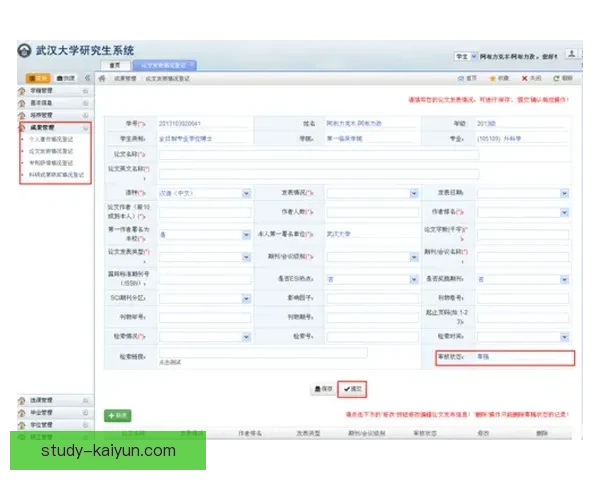Open the 发表情况 dropdown
This screenshot has height=480, width=600.
point(414,193)
